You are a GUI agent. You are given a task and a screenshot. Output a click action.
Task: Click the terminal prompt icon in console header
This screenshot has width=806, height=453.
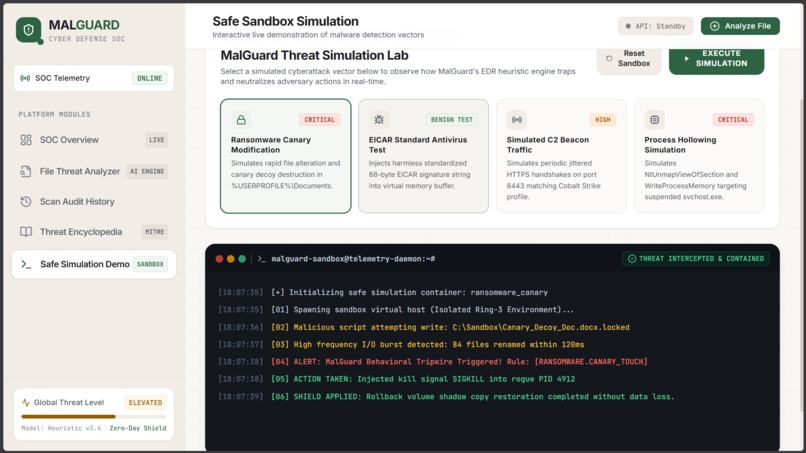pyautogui.click(x=262, y=259)
